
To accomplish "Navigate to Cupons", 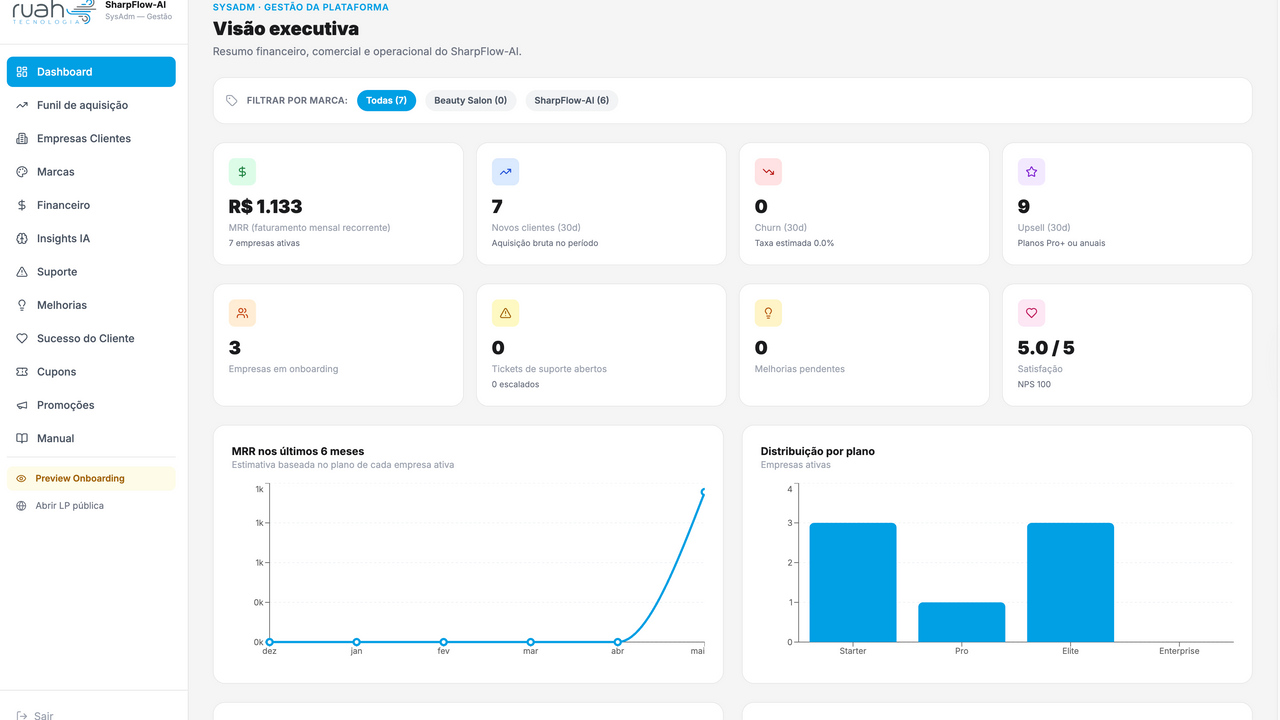I will pyautogui.click(x=91, y=372).
